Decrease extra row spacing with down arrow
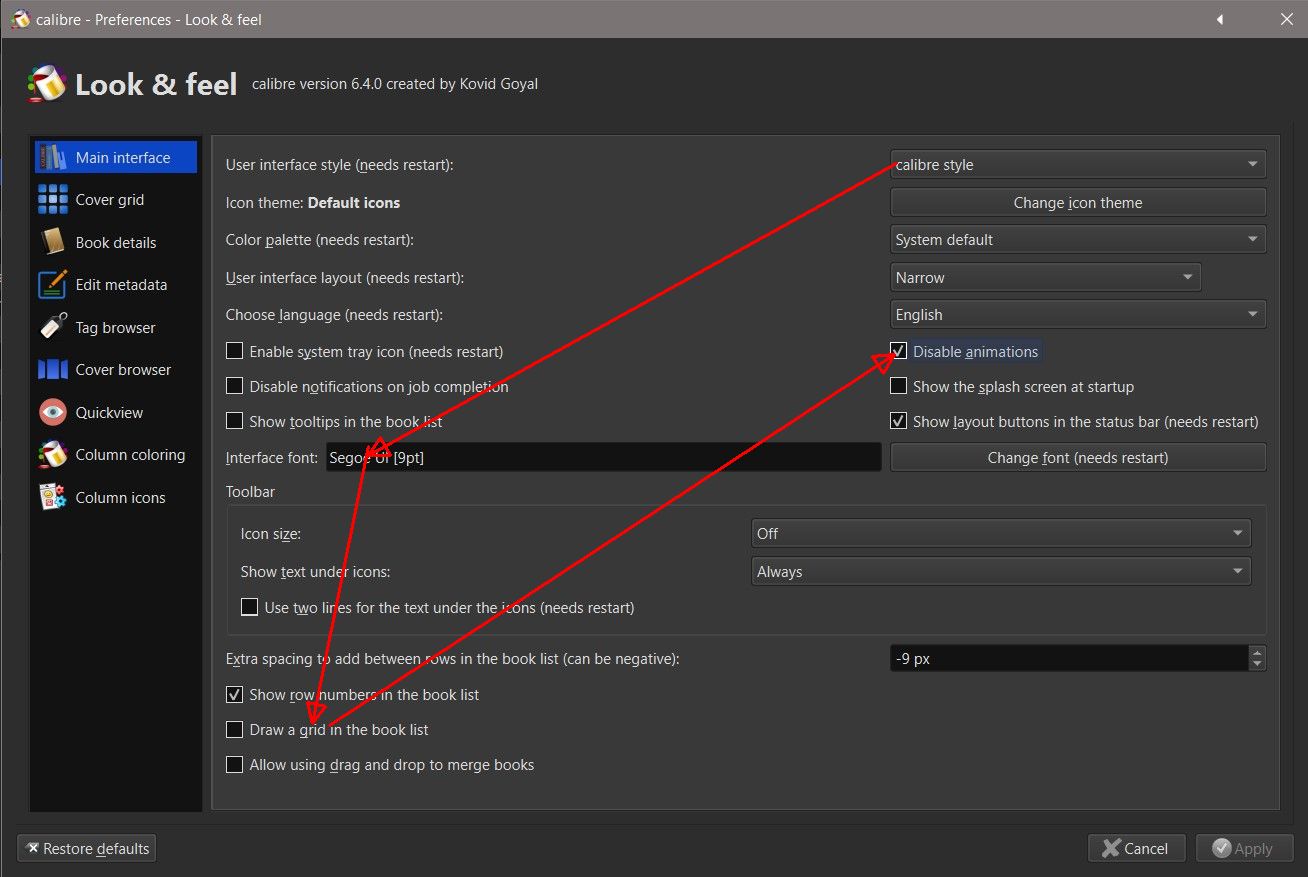 pos(1258,665)
